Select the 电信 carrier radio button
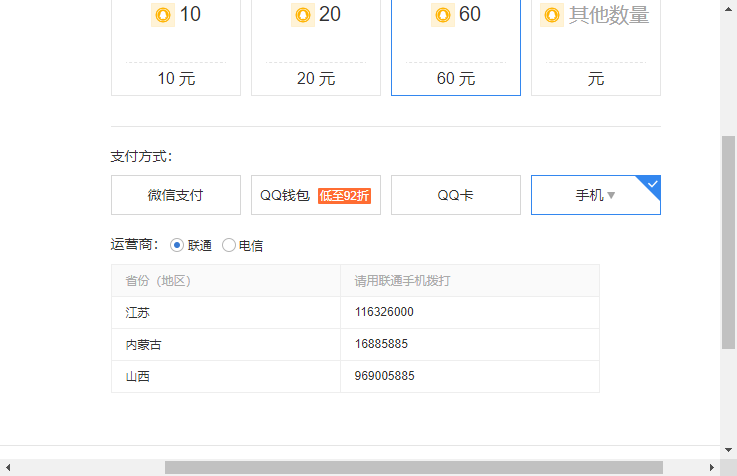This screenshot has height=476, width=737. 228,245
